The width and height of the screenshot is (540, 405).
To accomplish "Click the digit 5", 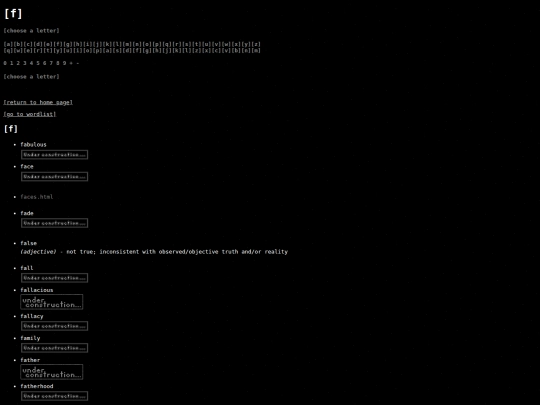I will pos(38,63).
